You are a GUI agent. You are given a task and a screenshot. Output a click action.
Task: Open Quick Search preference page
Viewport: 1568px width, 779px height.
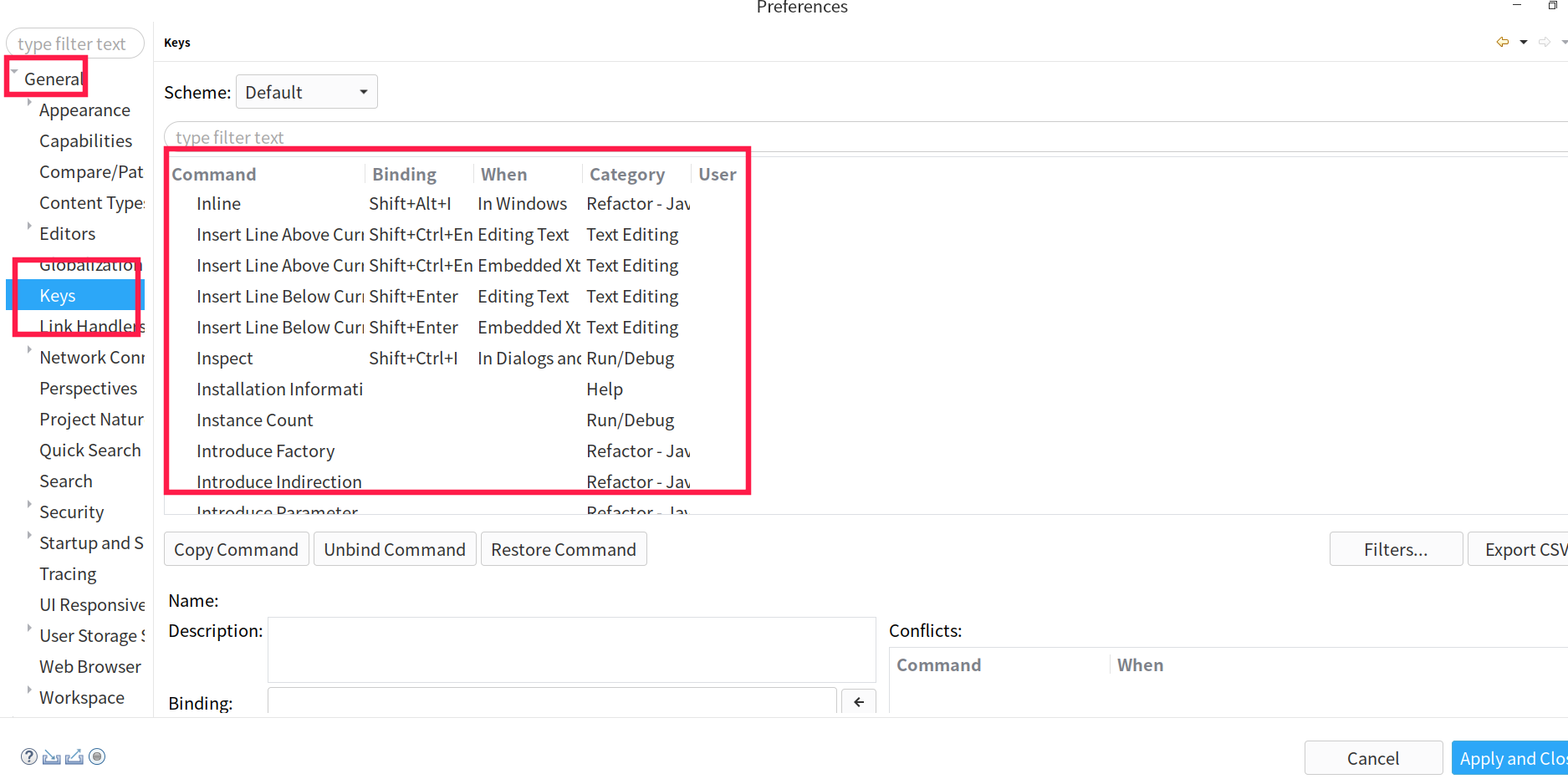90,451
